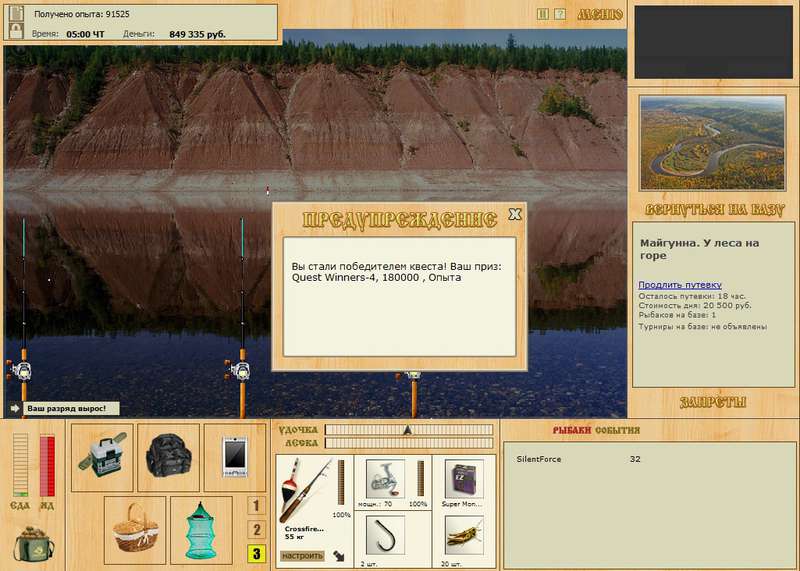The width and height of the screenshot is (800, 571).
Task: Click the pause icon near МЕНЮ
Action: pyautogui.click(x=542, y=14)
